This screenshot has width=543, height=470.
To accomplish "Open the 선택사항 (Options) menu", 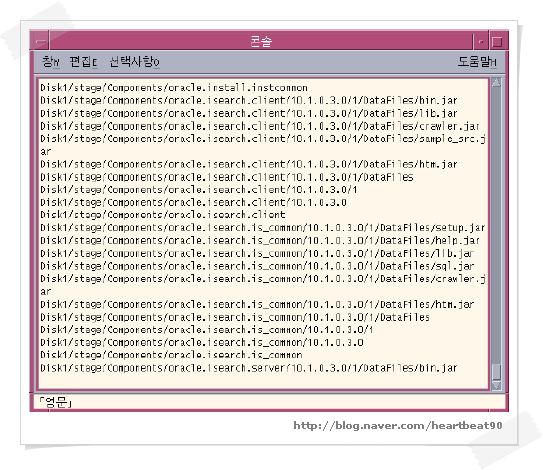I will point(134,62).
